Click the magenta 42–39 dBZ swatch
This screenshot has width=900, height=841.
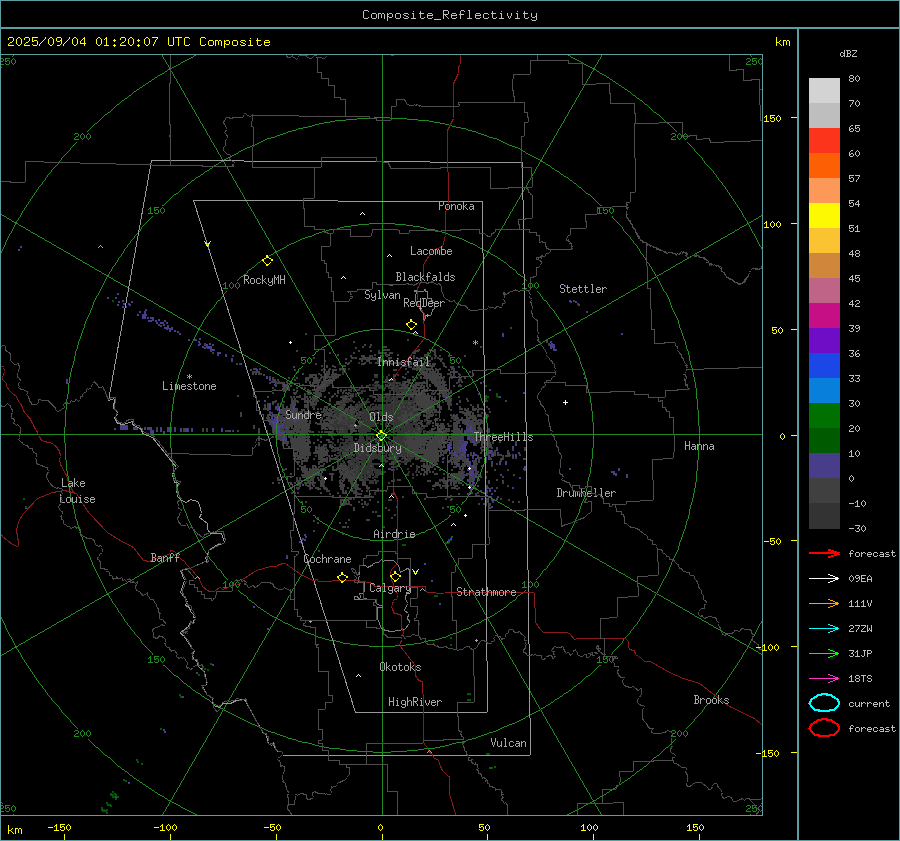pos(824,316)
